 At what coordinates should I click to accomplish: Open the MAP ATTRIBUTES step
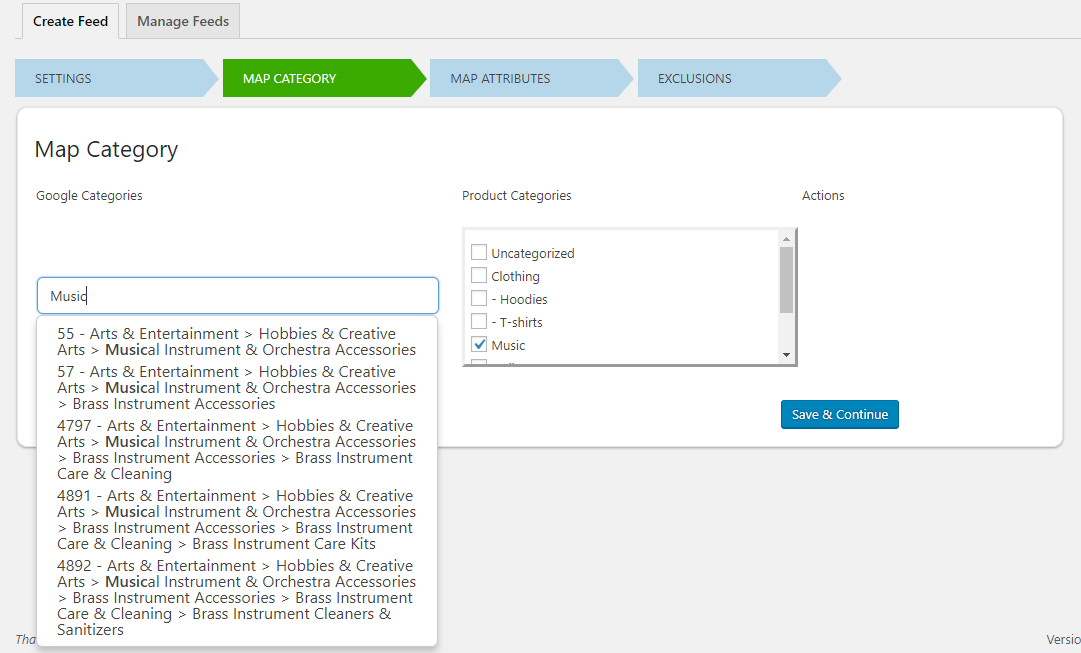[531, 78]
